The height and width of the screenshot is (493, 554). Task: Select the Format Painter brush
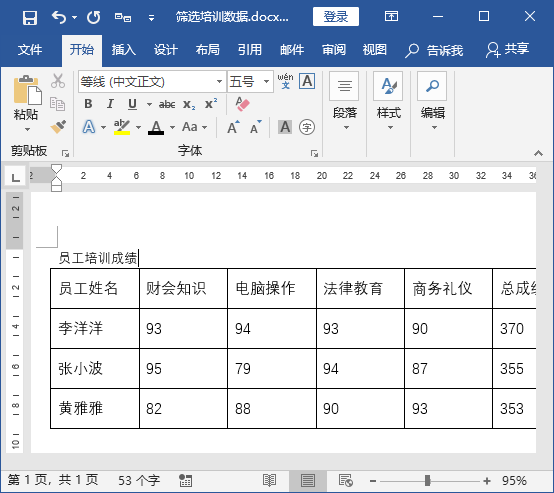(x=58, y=127)
